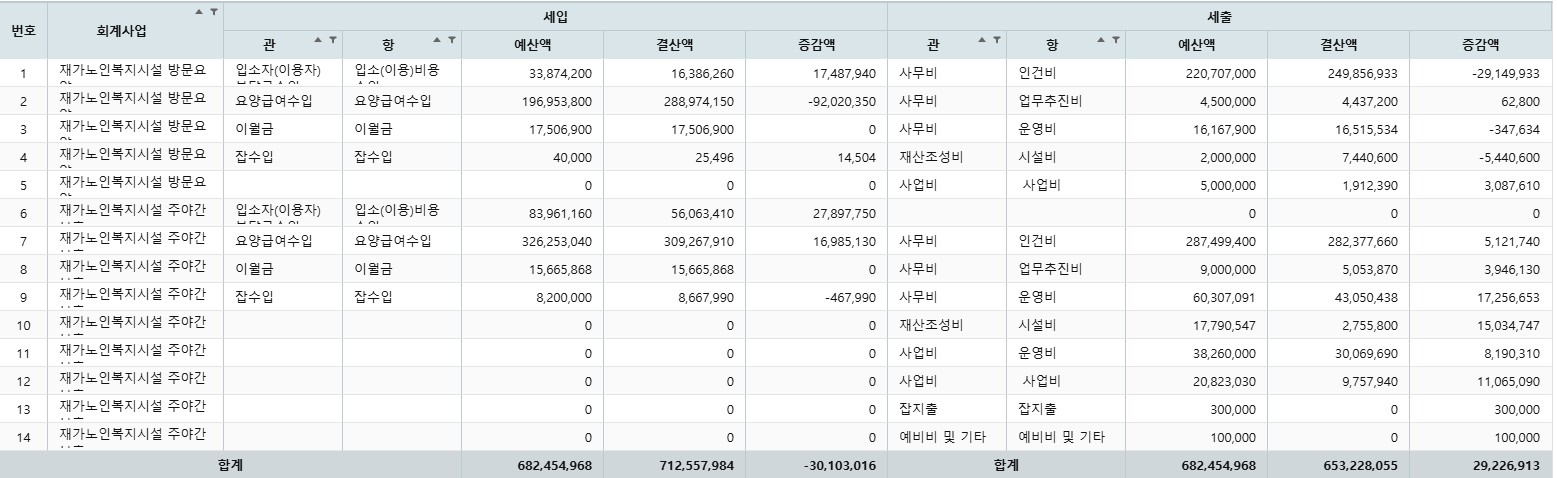1557x478 pixels.
Task: Open filter icon of 세출 관 column
Action: pos(996,40)
